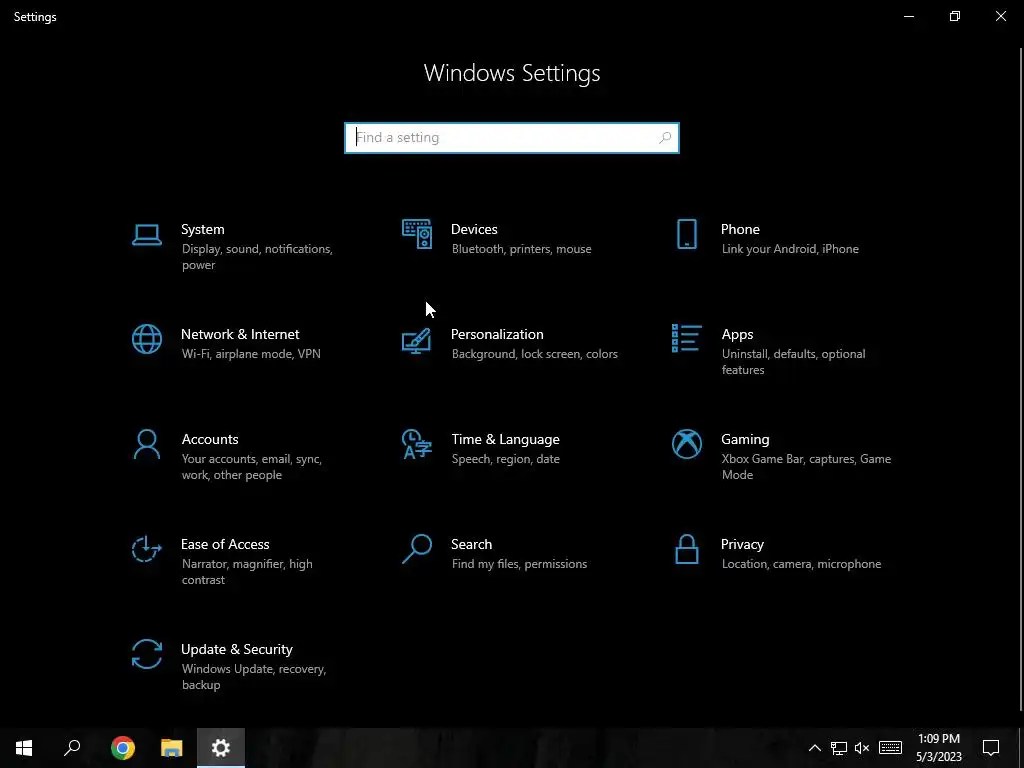Open the Apps title link

pos(737,334)
